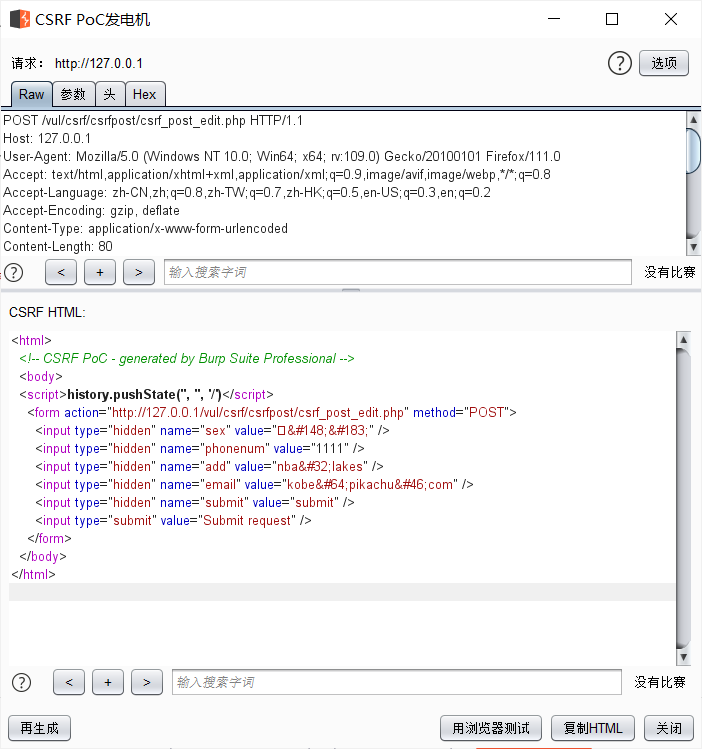This screenshot has height=749, width=702.
Task: Click the Accept-Language header line
Action: (246, 193)
